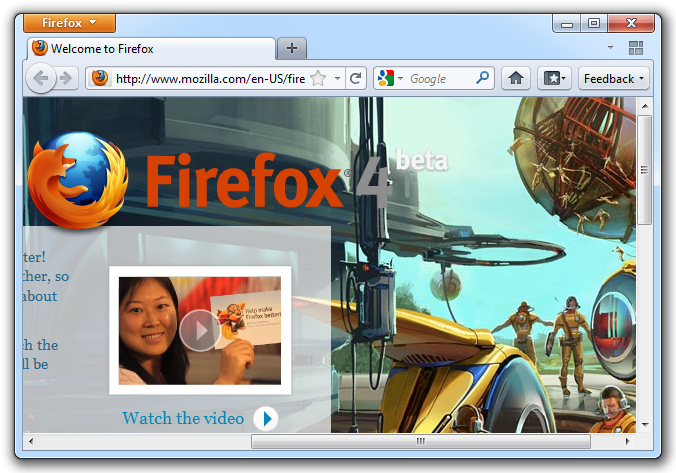The image size is (676, 473).
Task: Click the vertical scrollbar down arrow
Action: click(x=645, y=425)
